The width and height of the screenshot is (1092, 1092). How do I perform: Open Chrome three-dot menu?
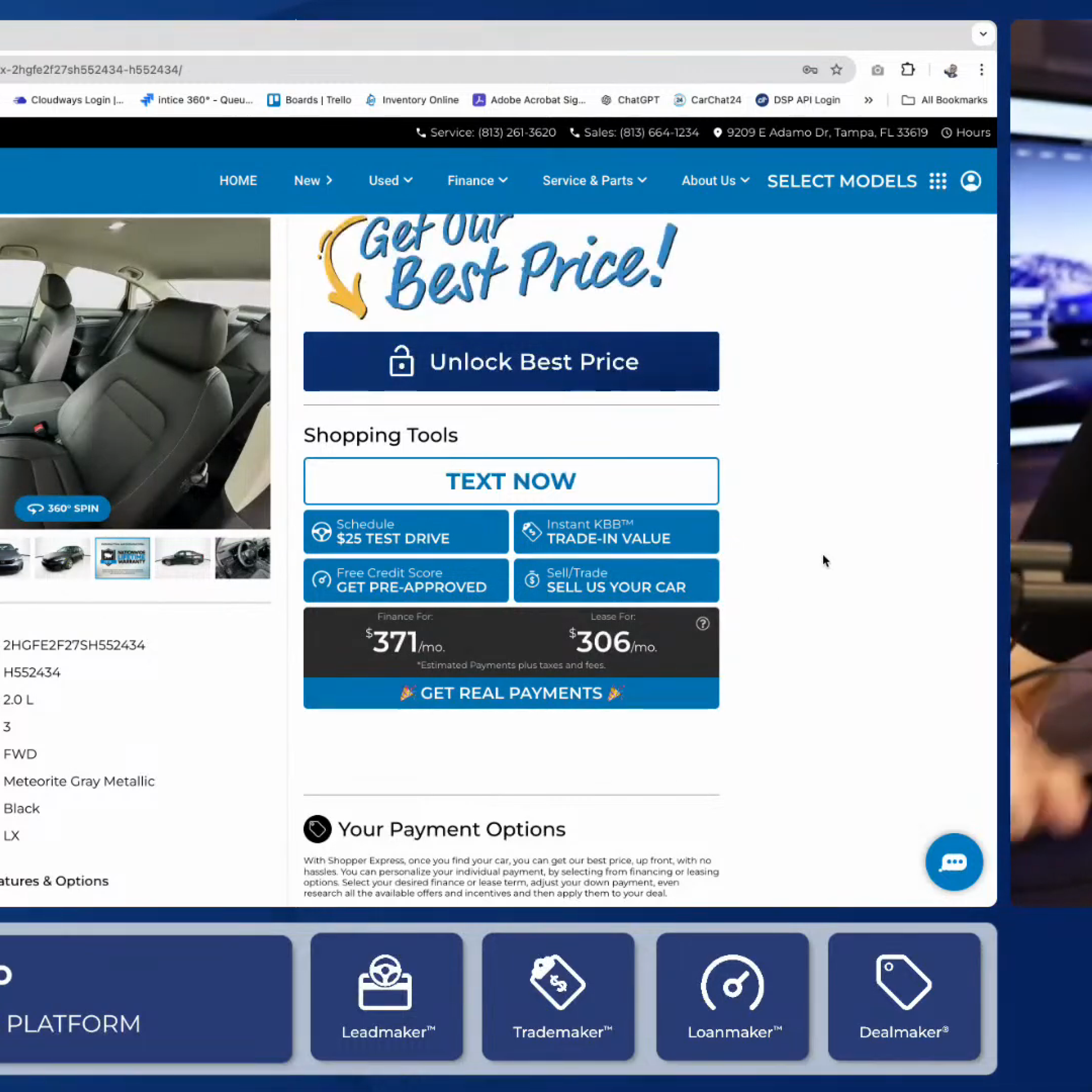click(982, 70)
